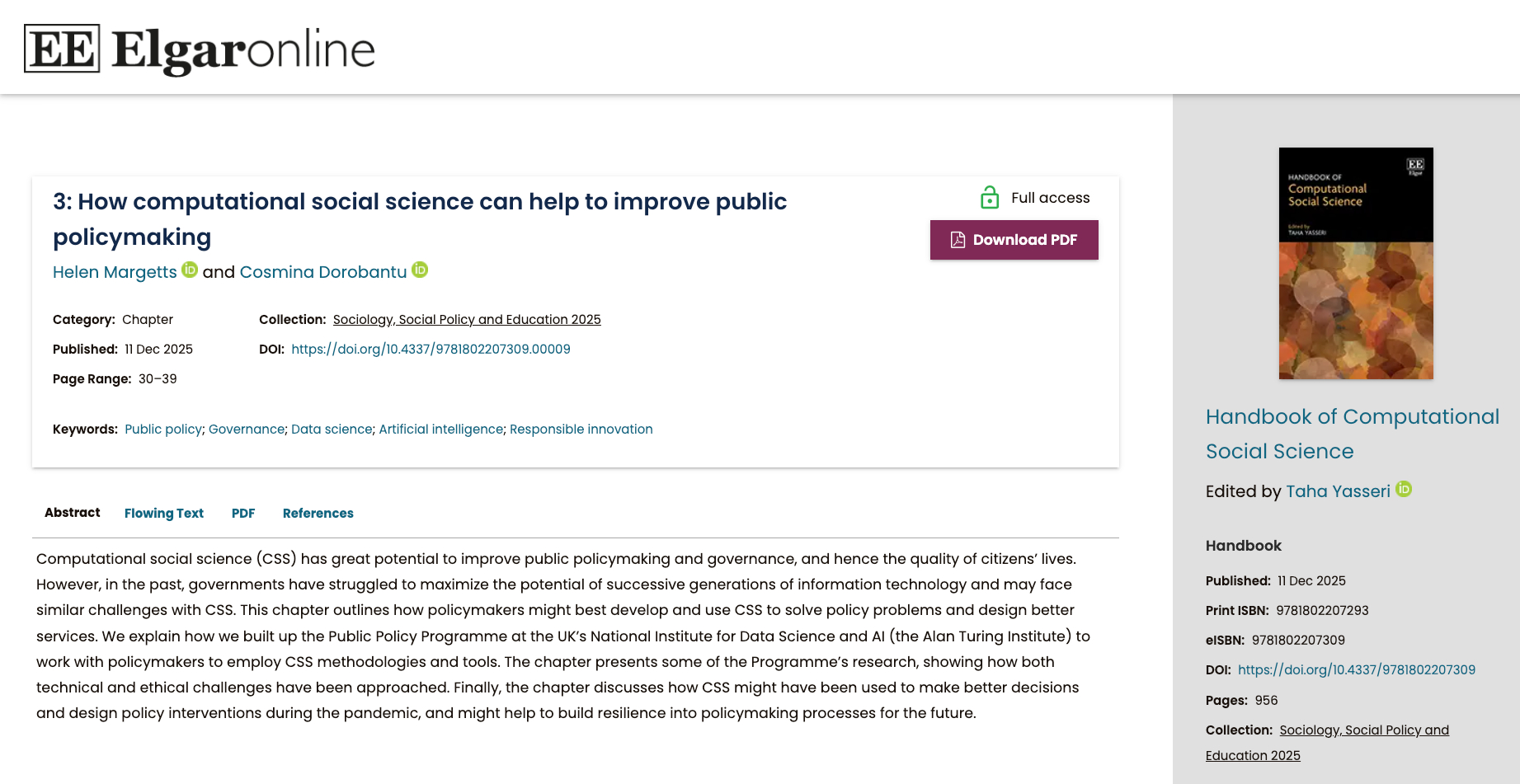Download the chapter PDF

coord(1014,240)
